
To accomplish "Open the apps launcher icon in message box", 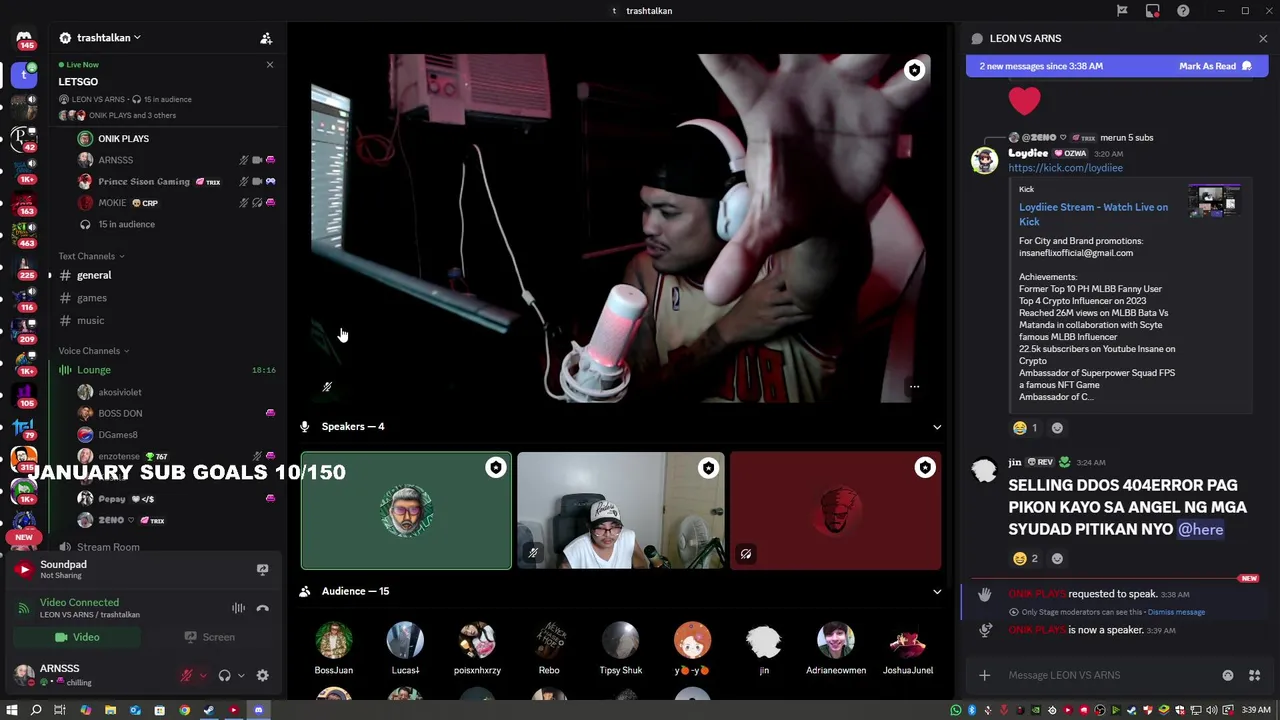I will coord(1254,675).
